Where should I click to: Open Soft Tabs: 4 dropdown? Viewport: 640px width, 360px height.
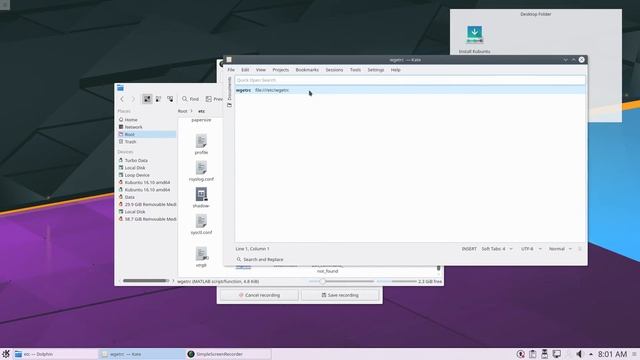point(497,249)
